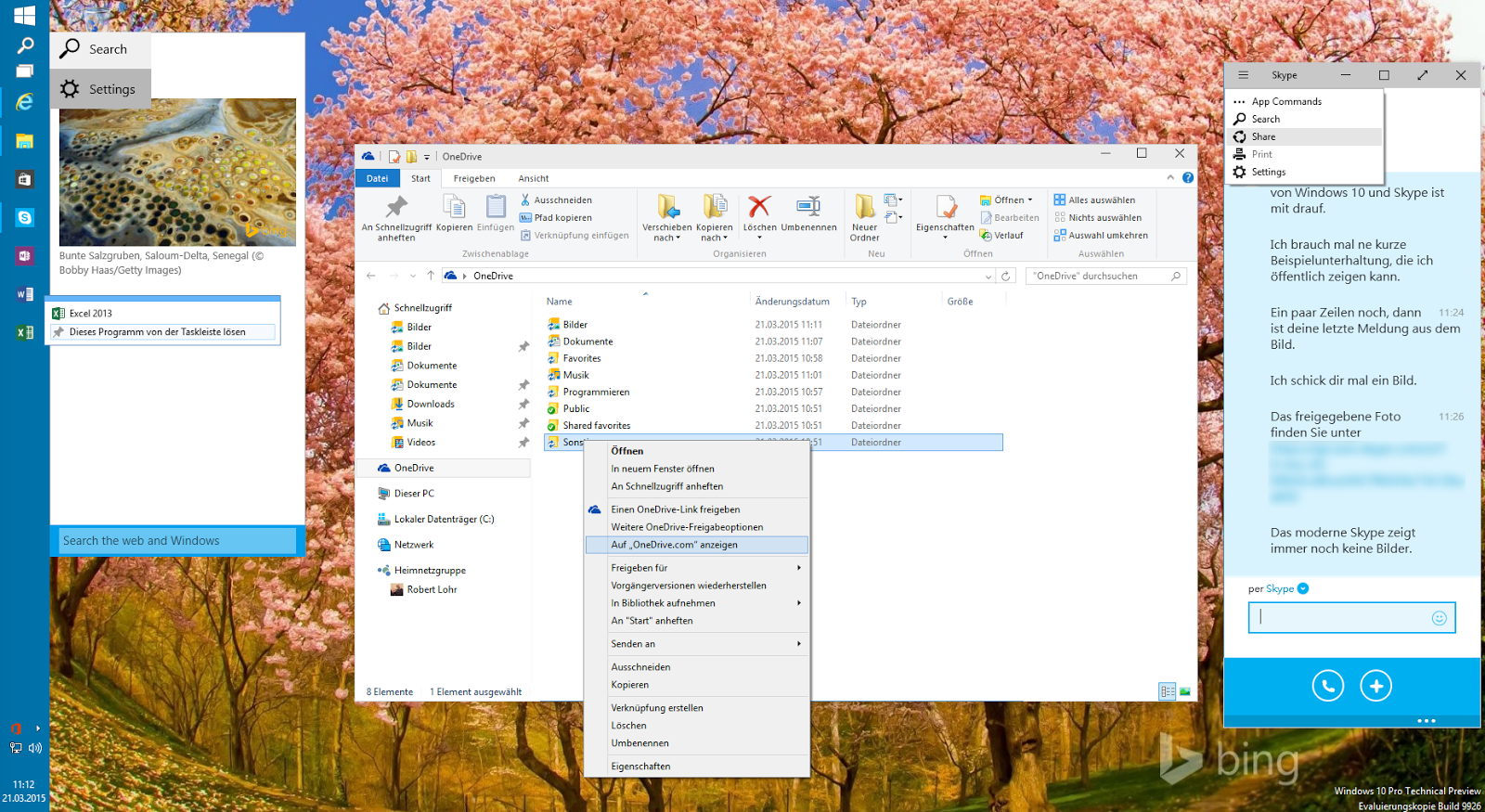Click 'Alles auswählen' in the ribbon
The image size is (1485, 812).
1101,200
